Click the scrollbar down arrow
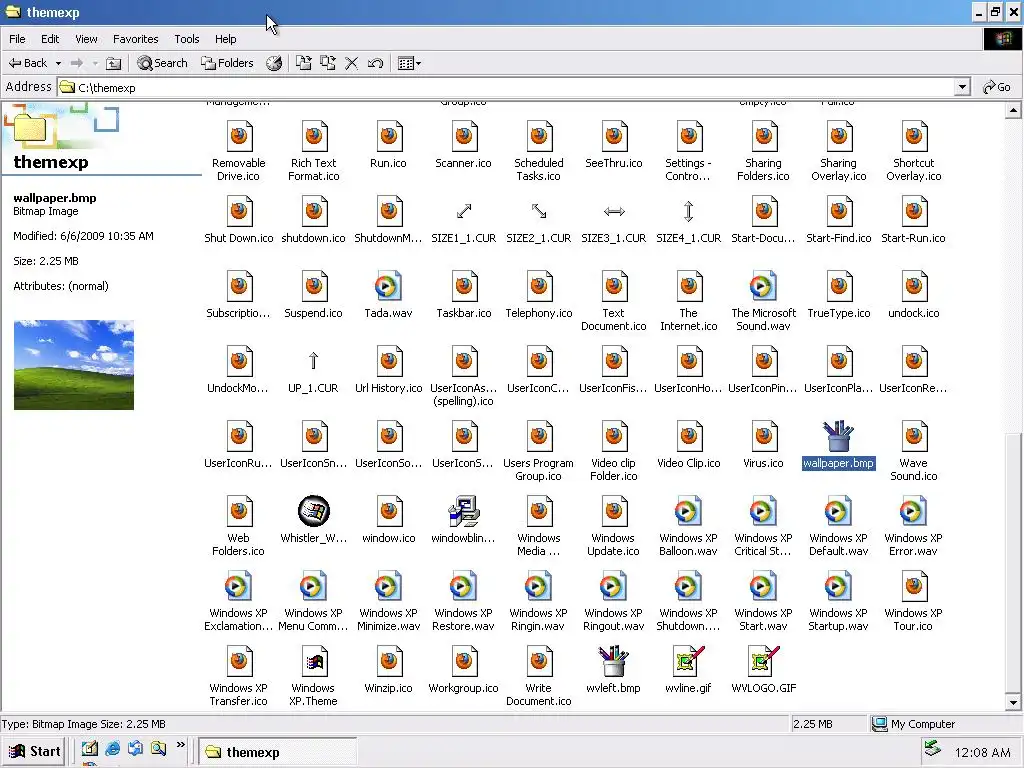Screen dimensions: 1024x768 1013,703
